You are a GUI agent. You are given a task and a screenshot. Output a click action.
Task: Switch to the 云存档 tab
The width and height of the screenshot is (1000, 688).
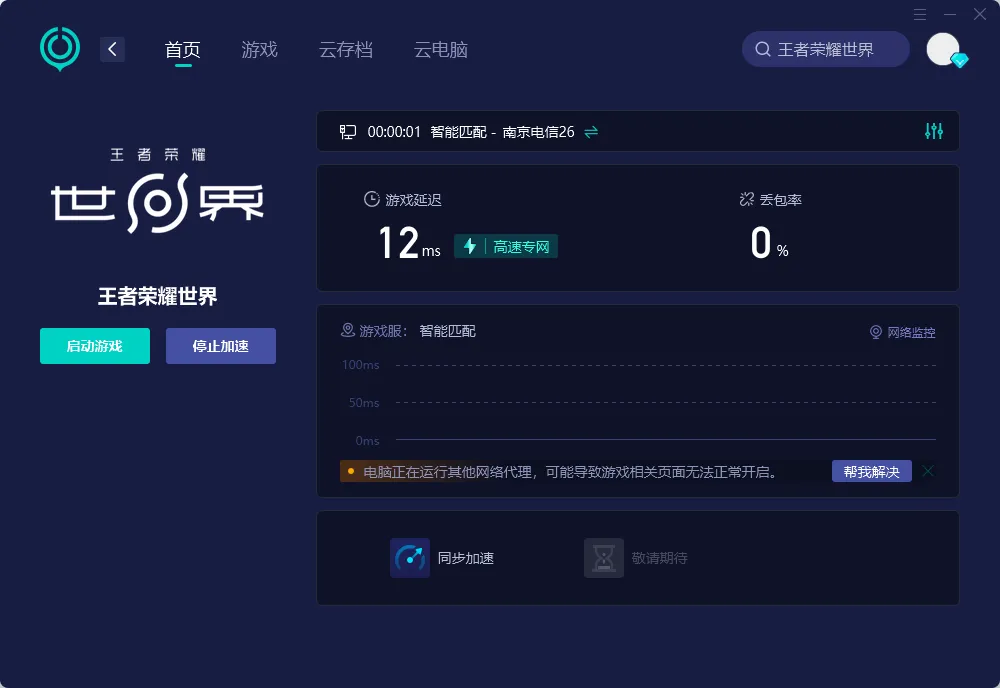[x=346, y=49]
